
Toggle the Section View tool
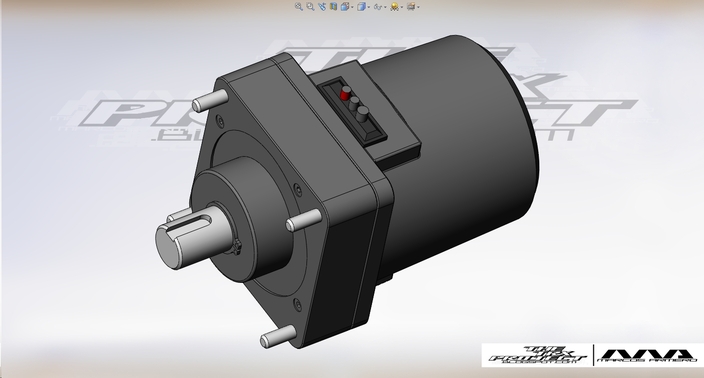(333, 6)
